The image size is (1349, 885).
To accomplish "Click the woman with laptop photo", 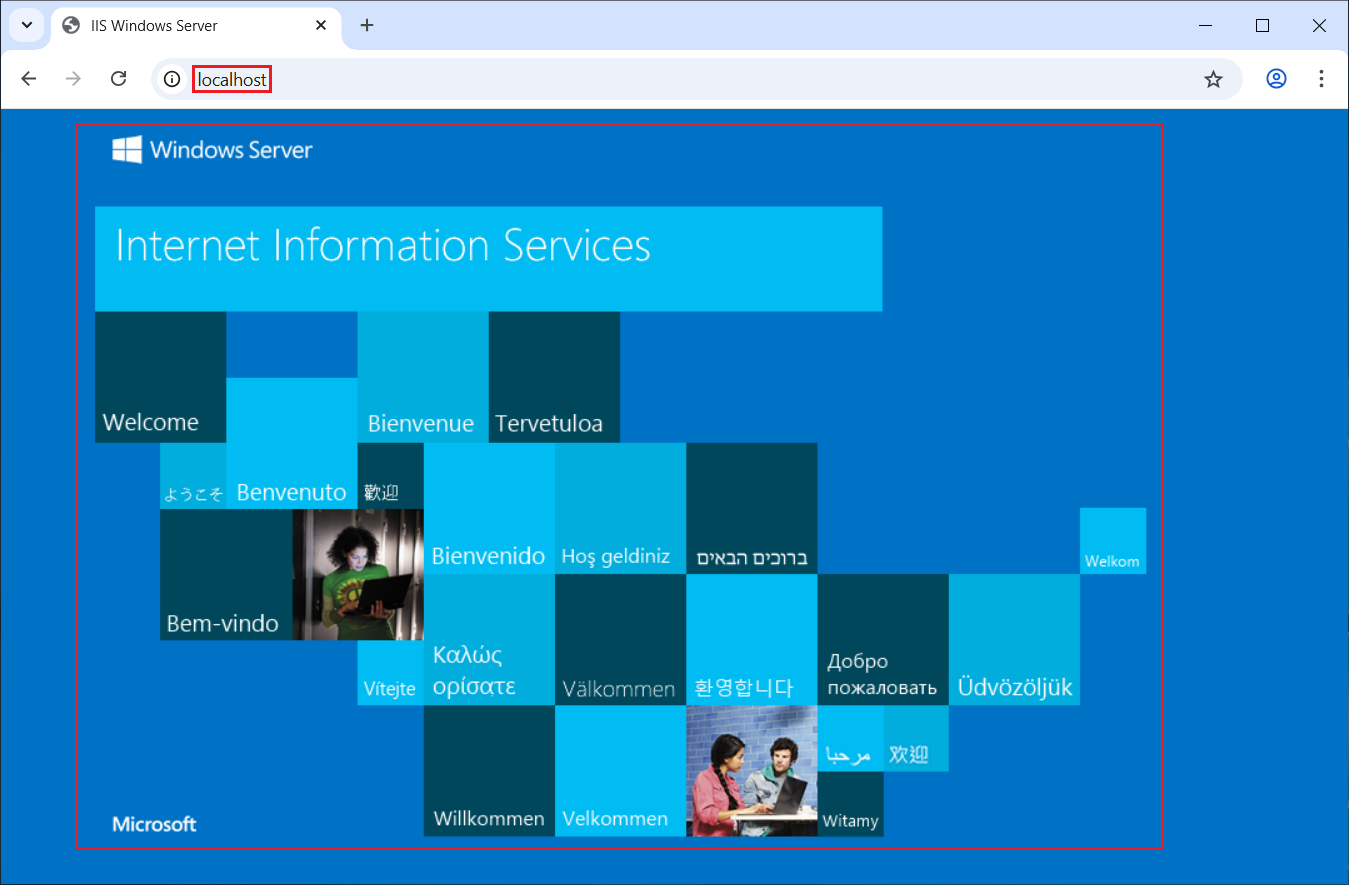I will [x=358, y=574].
